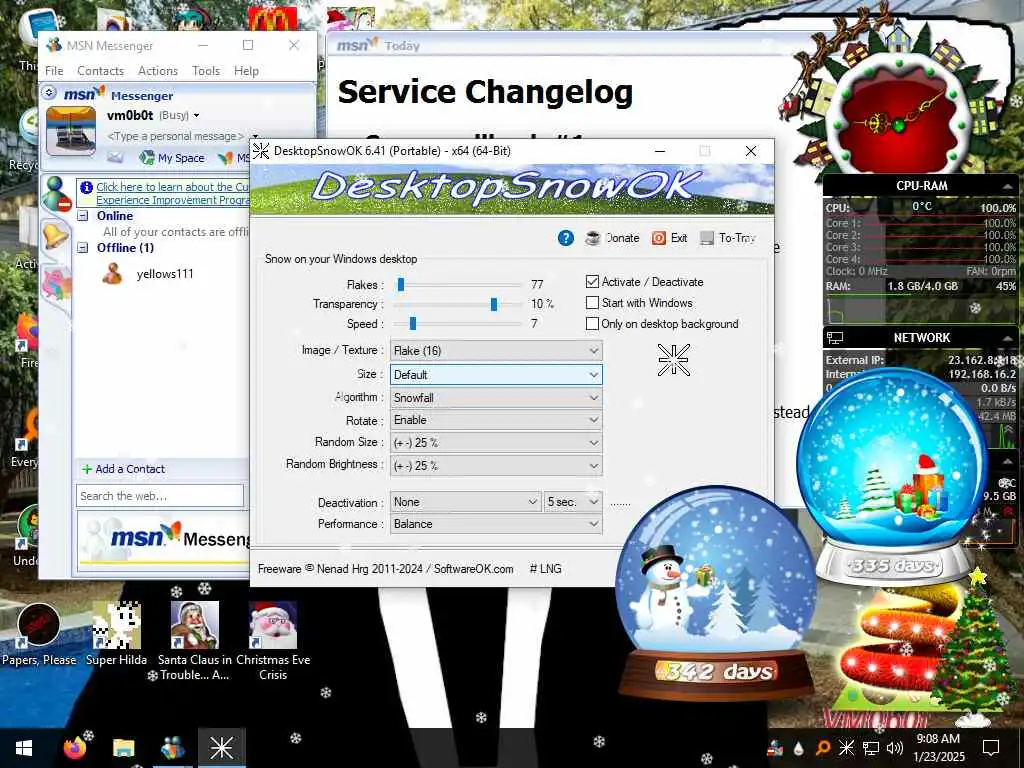
Task: Toggle the Activate / Deactivate checkbox
Action: click(592, 281)
